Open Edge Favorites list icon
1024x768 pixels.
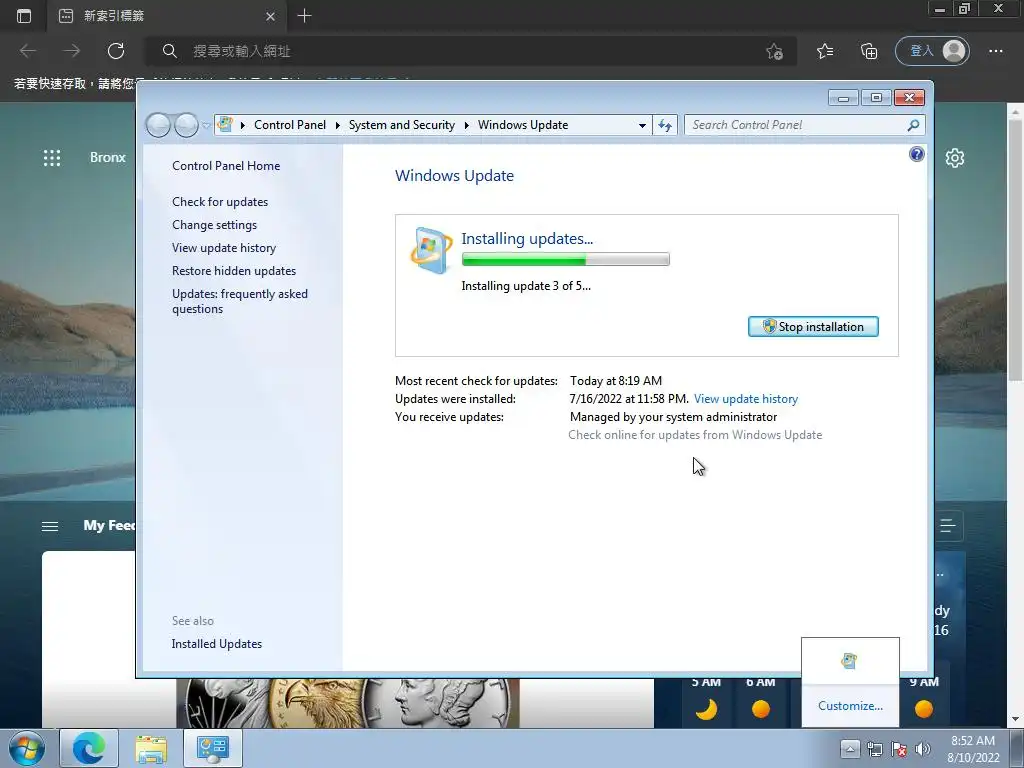(x=825, y=51)
